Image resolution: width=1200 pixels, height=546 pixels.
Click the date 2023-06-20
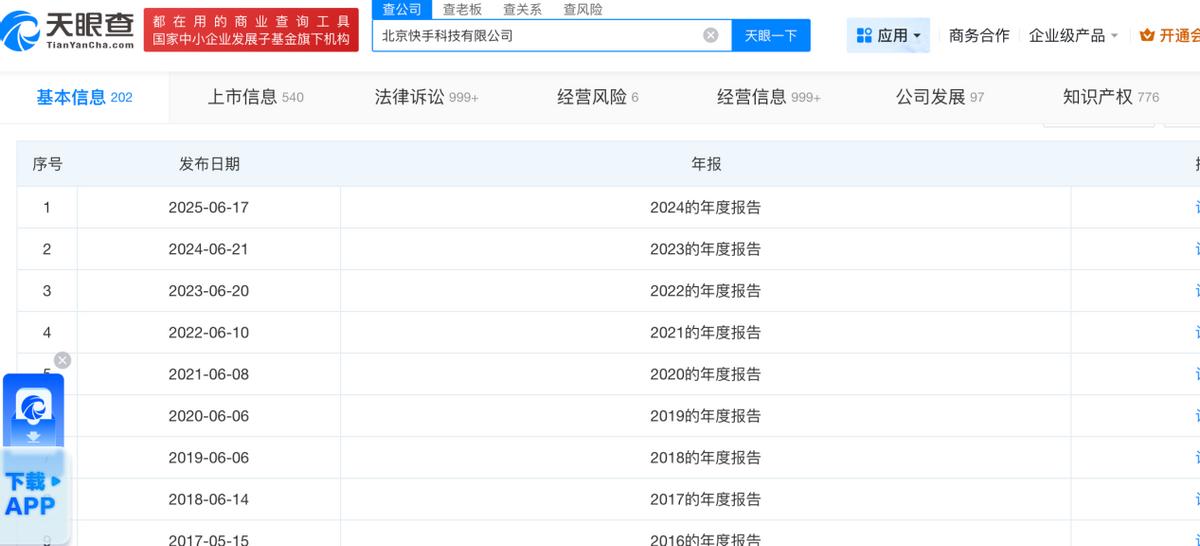tap(209, 291)
